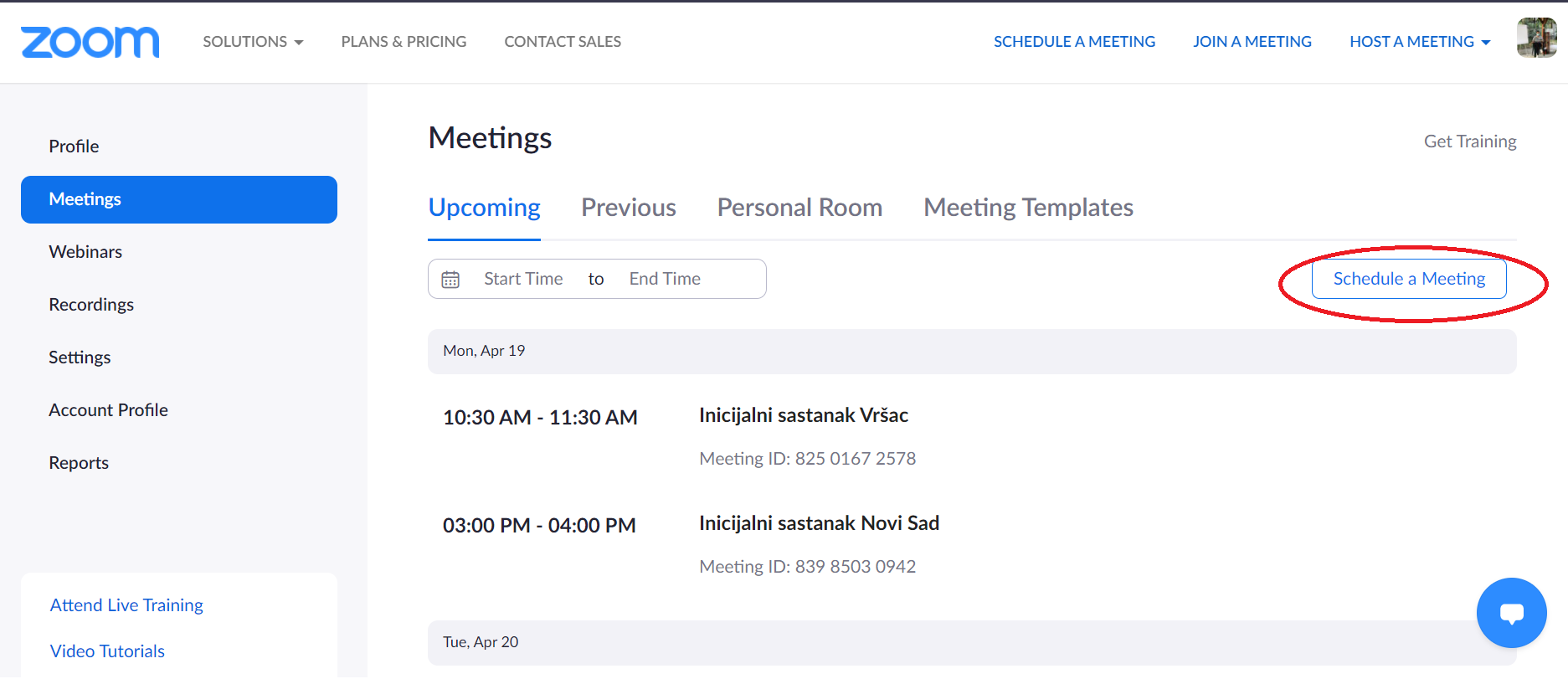
Task: Click the Tue, Apr 20 date header
Action: (x=972, y=643)
